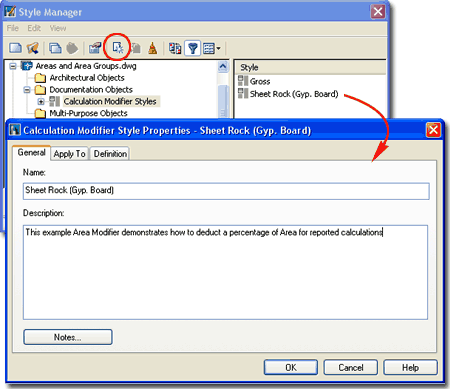Click the Open Drawing toolbar icon

pyautogui.click(x=33, y=48)
